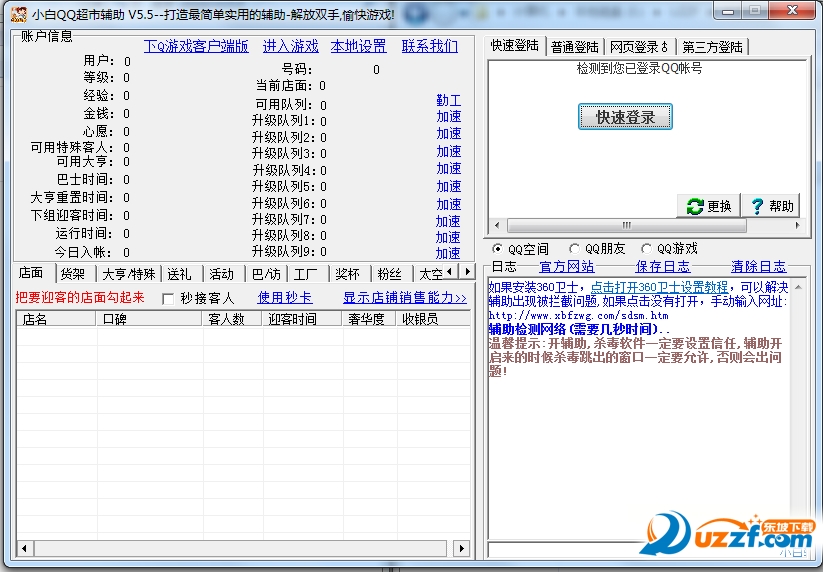Screen dimensions: 823x572
Task: Switch to the 工厂 tab
Action: [x=306, y=274]
